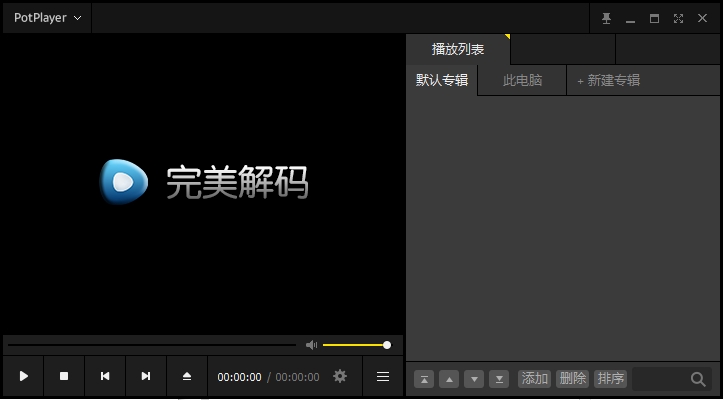Skip to the previous track

(x=105, y=376)
